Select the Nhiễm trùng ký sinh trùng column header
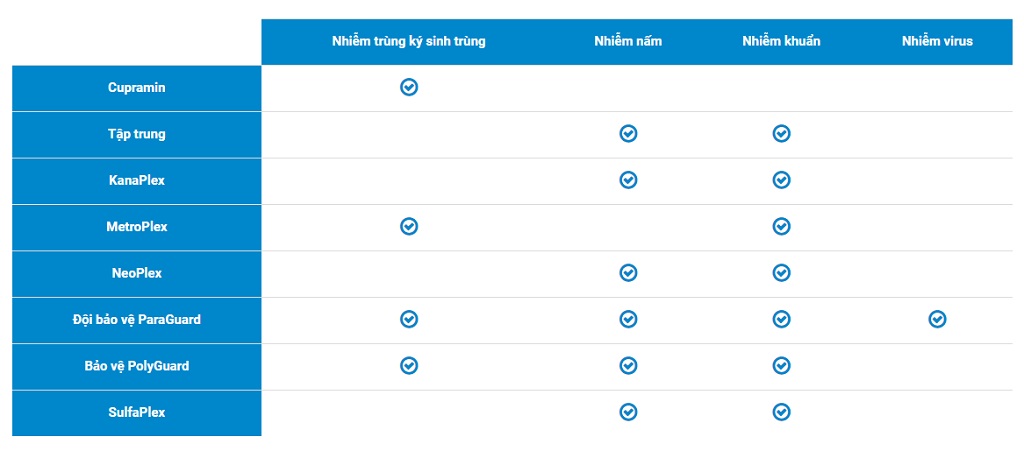This screenshot has width=1024, height=451. [x=408, y=41]
